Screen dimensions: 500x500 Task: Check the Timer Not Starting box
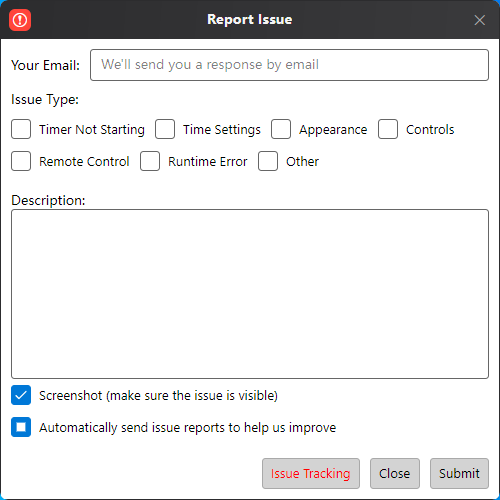tap(21, 129)
